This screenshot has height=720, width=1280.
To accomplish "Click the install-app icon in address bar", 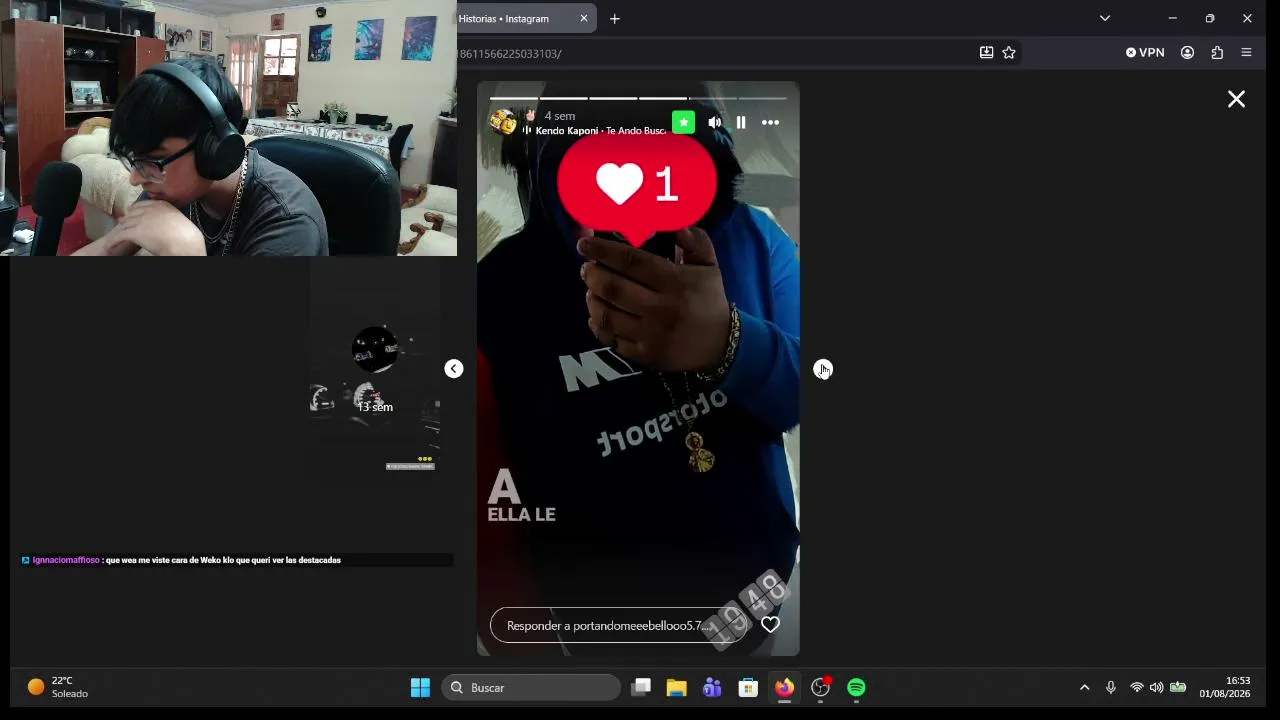I will (x=986, y=52).
